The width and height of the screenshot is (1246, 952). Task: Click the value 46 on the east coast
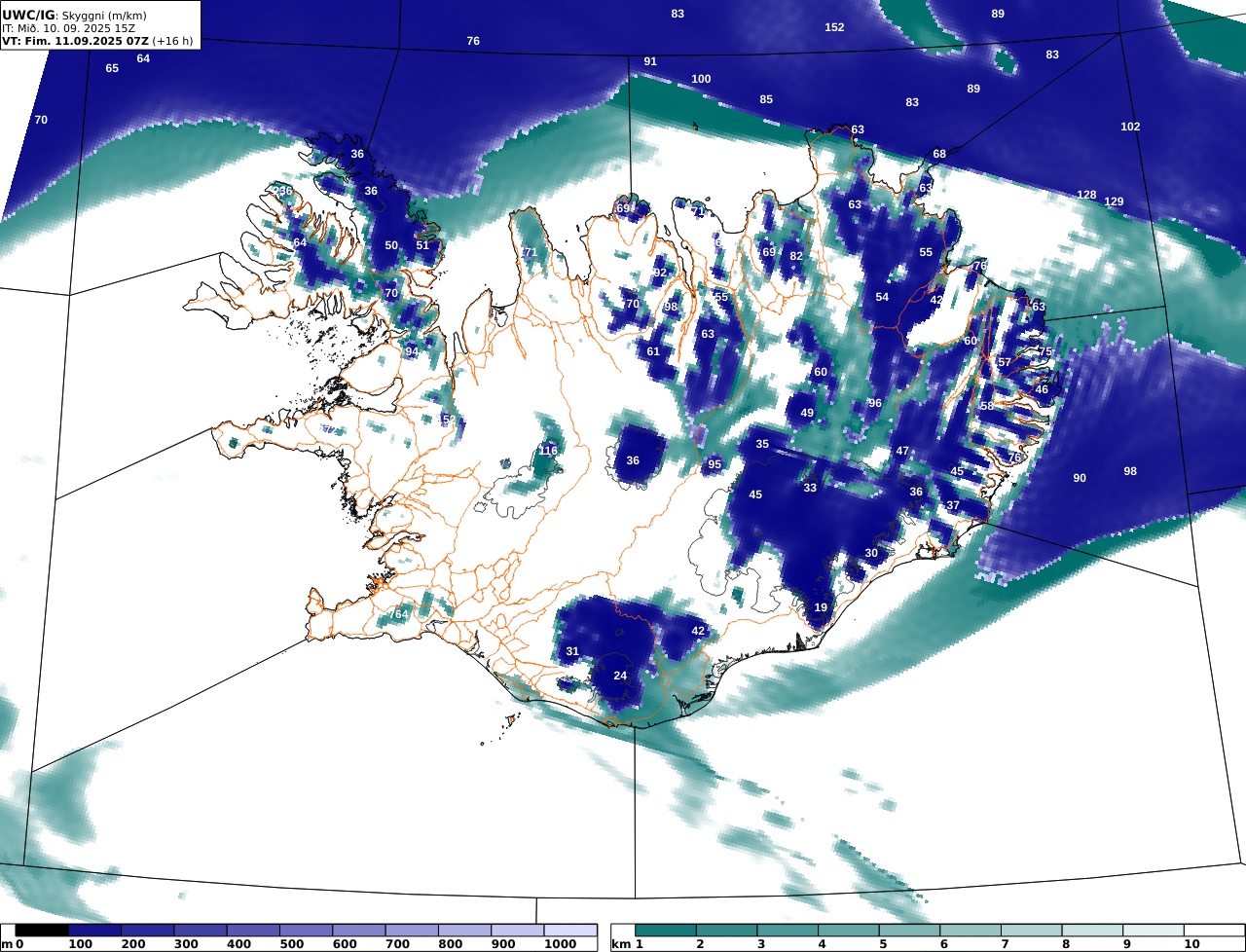pos(1042,389)
